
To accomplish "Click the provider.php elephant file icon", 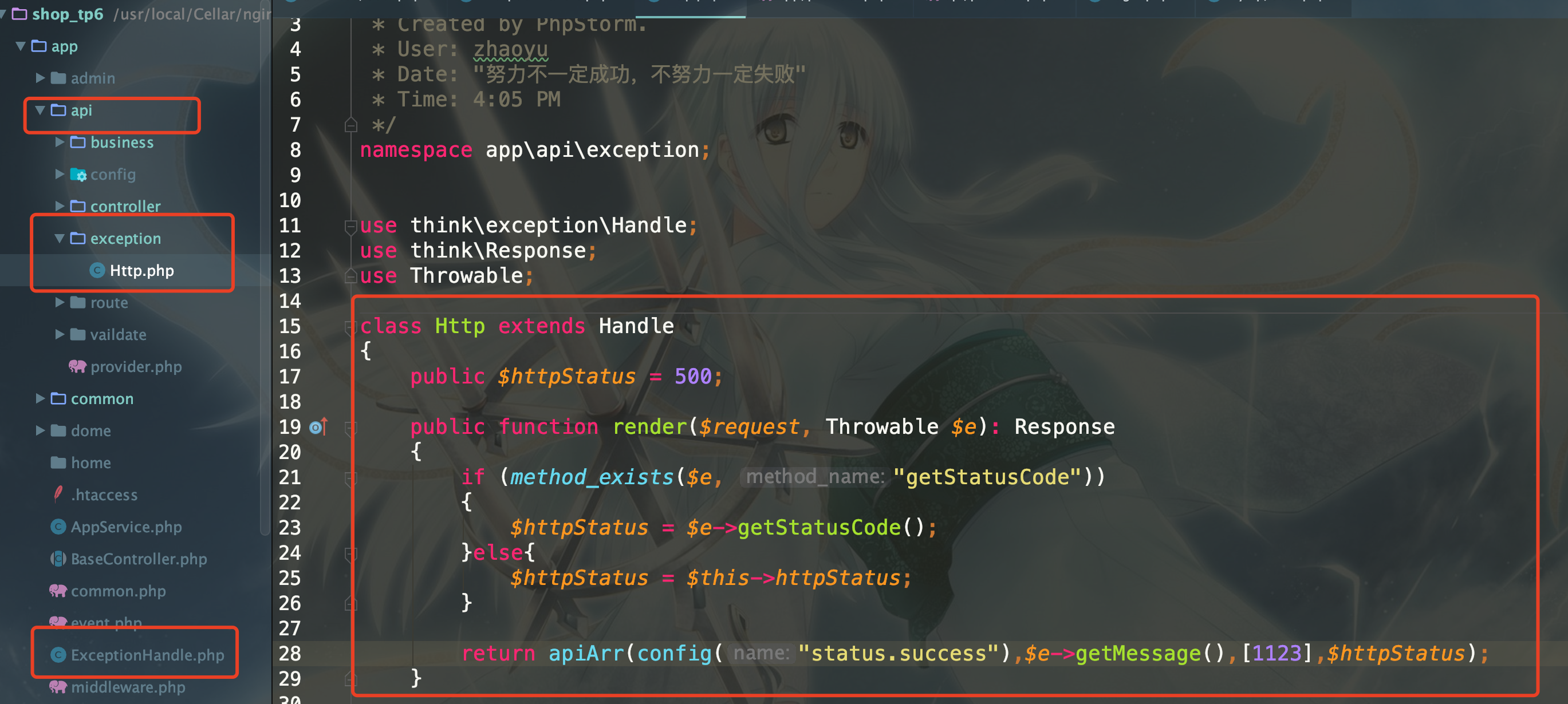I will click(77, 366).
